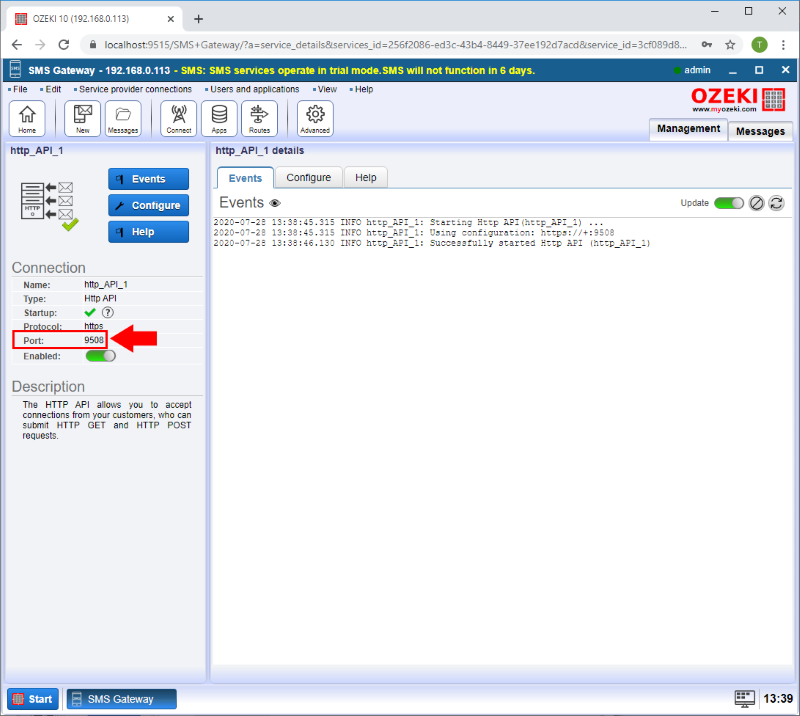Switch to the Messages tab at top right
The height and width of the screenshot is (716, 800).
(760, 131)
